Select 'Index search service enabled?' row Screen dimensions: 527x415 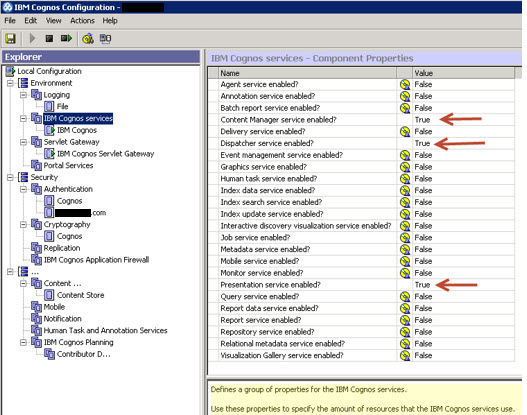pyautogui.click(x=361, y=202)
